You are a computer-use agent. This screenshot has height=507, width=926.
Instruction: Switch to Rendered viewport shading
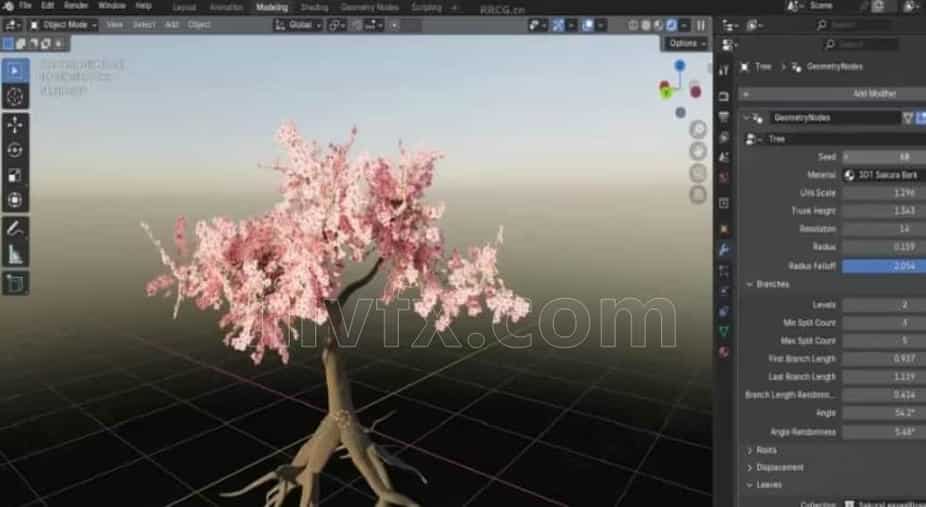point(671,25)
